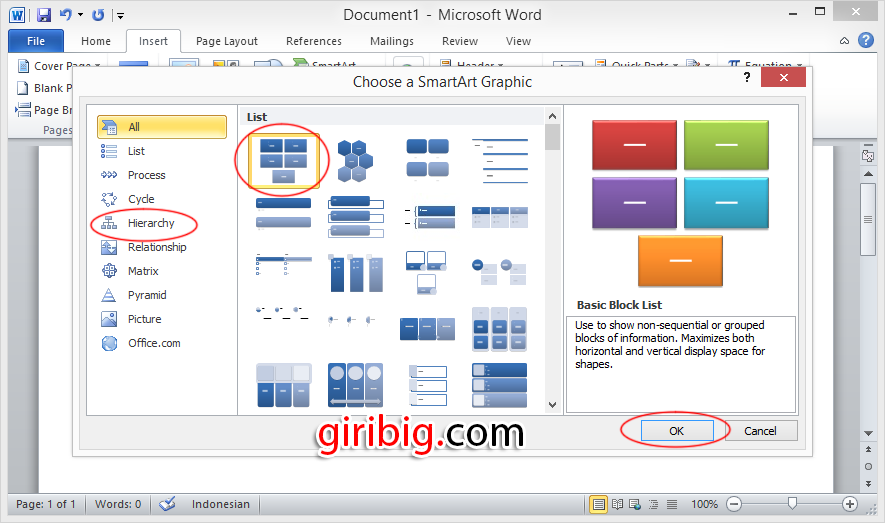Switch to the References tab
The image size is (885, 523).
tap(314, 41)
